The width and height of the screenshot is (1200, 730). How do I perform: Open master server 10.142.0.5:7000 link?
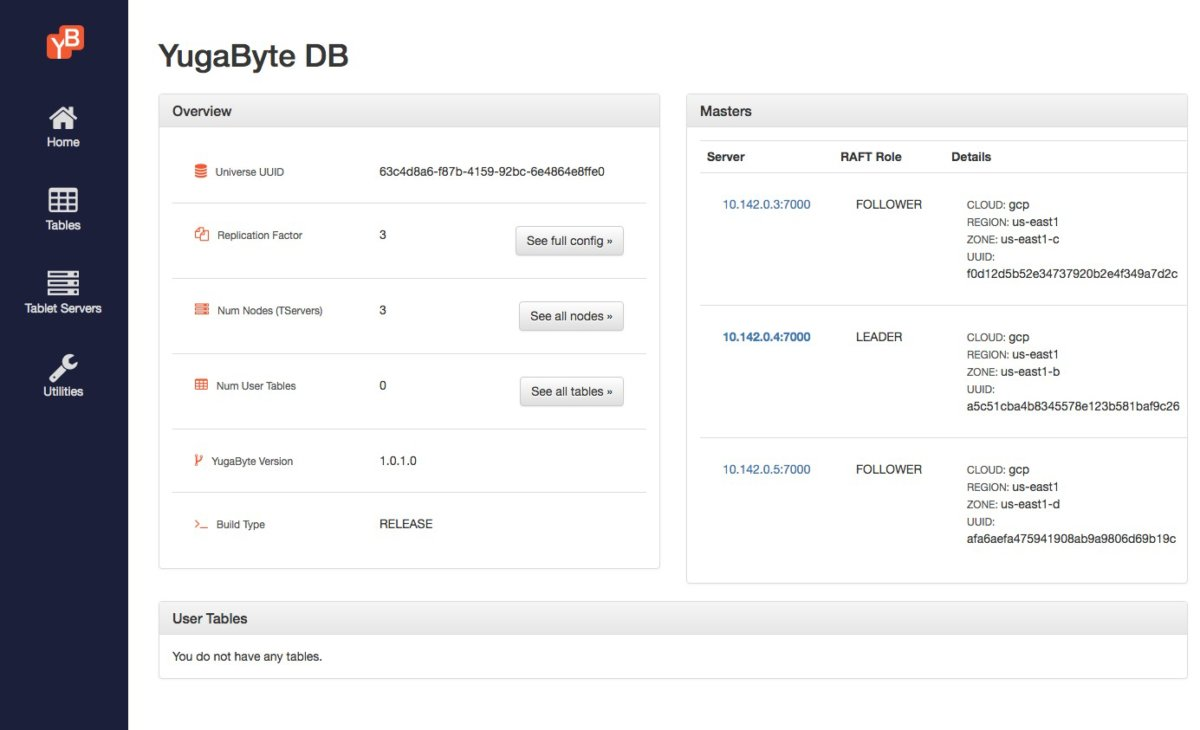pos(766,469)
